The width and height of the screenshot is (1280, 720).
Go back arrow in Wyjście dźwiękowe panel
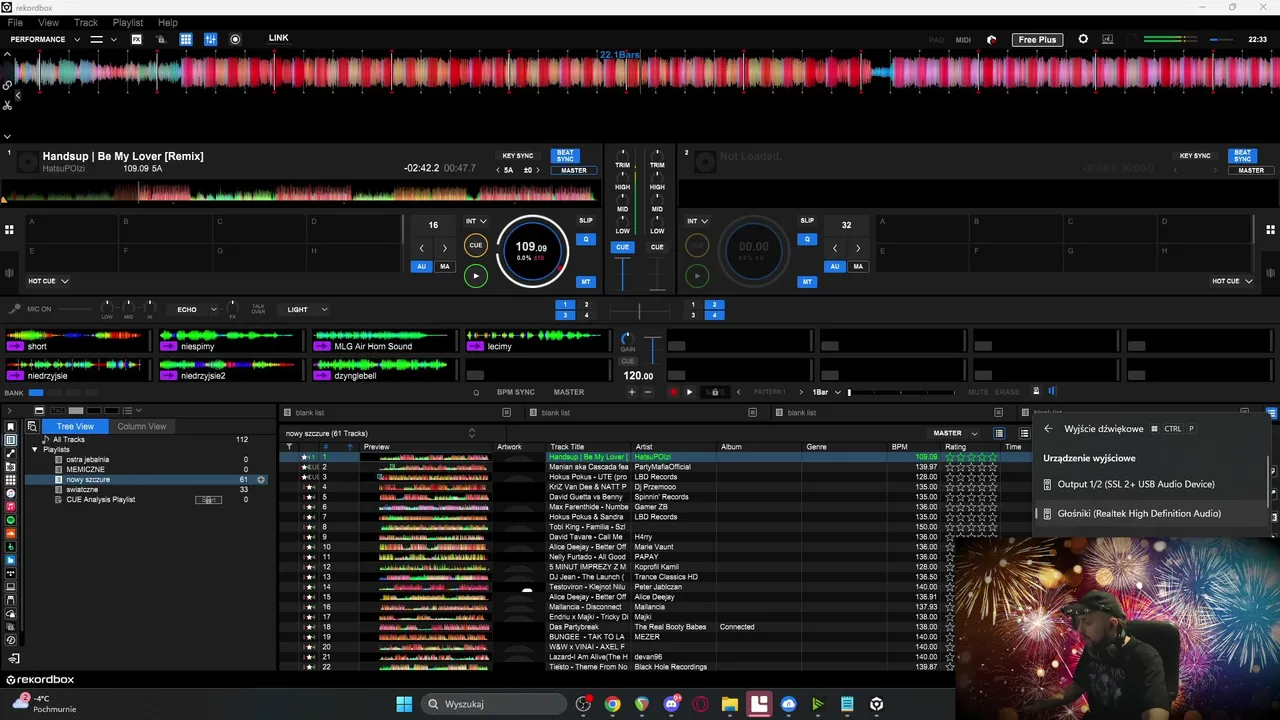(x=1048, y=428)
